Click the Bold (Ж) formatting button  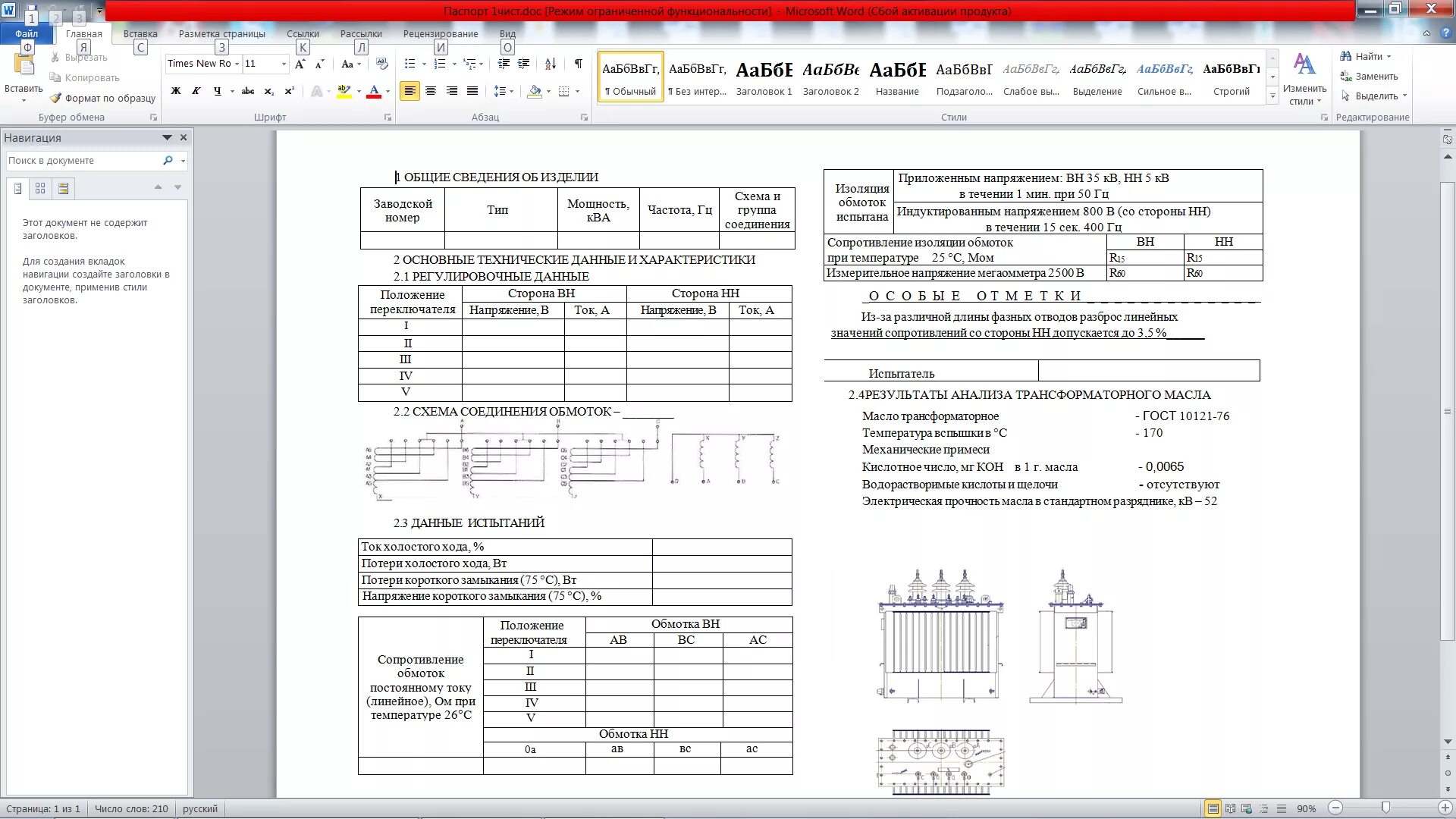click(175, 91)
